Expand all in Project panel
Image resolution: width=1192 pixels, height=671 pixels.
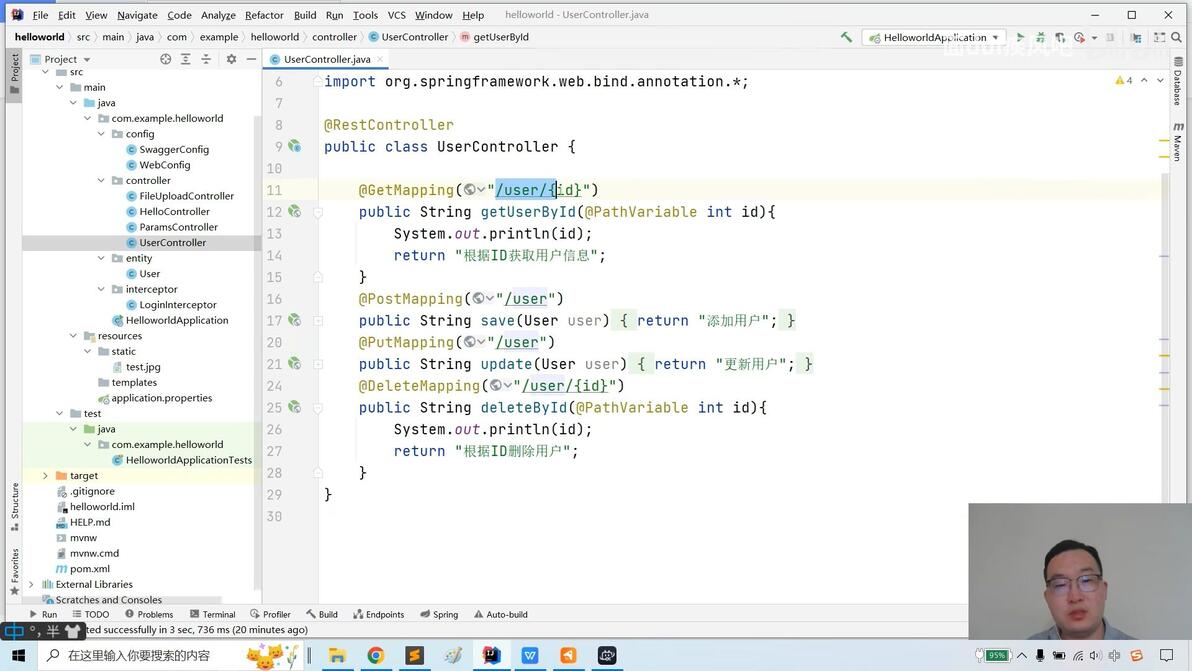pyautogui.click(x=185, y=59)
